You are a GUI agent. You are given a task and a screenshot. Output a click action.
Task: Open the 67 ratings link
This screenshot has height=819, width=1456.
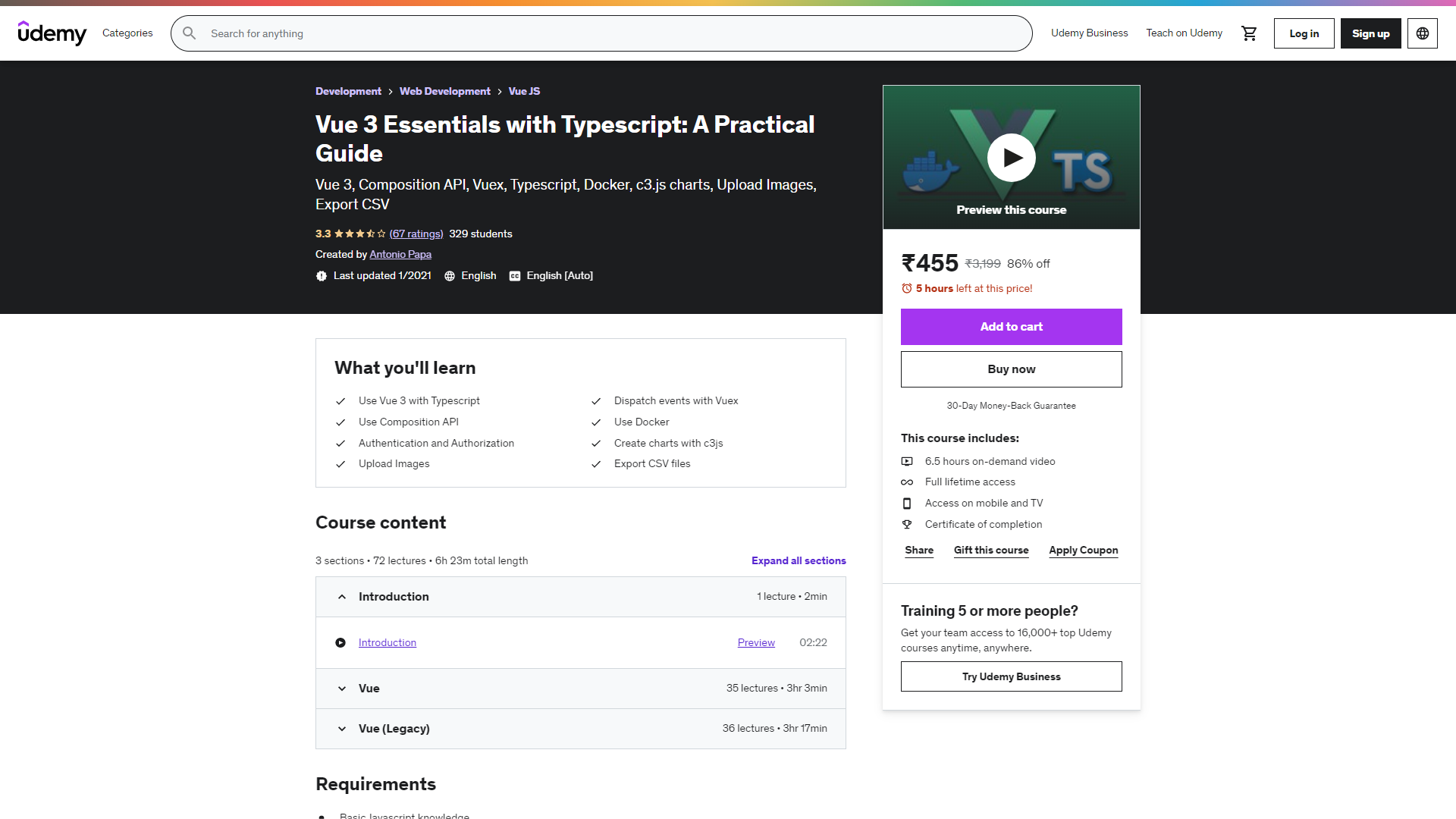point(416,234)
